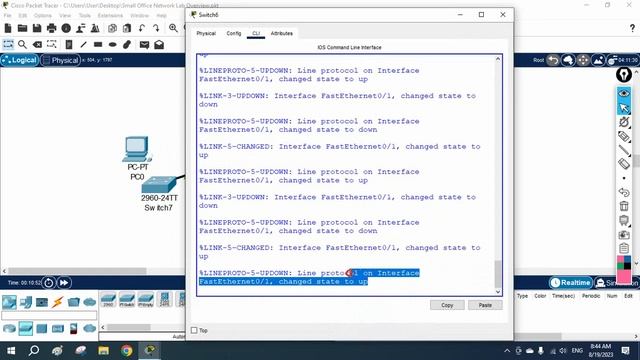Redo the action with the Redo arrow
This screenshot has width=640, height=360.
pyautogui.click(x=156, y=28)
